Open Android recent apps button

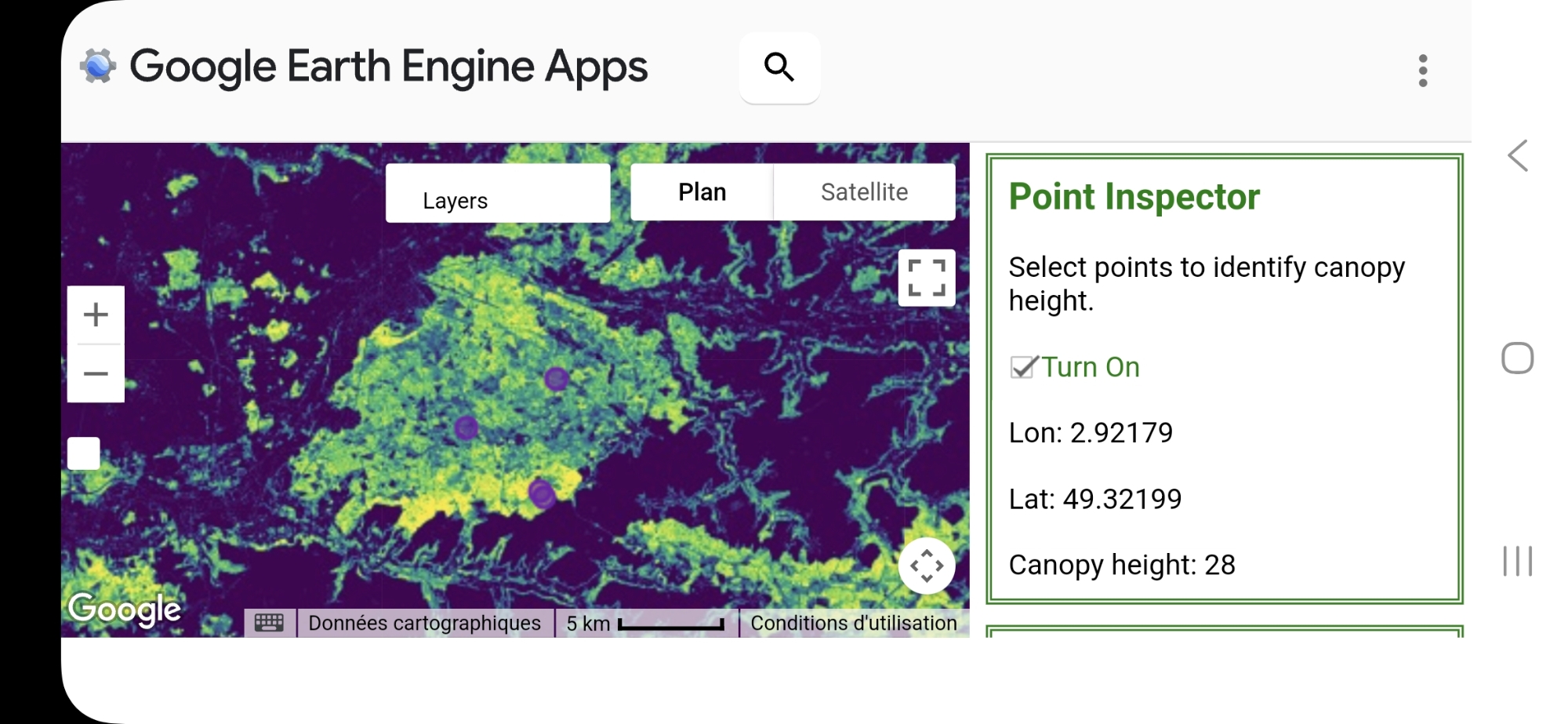(1517, 561)
